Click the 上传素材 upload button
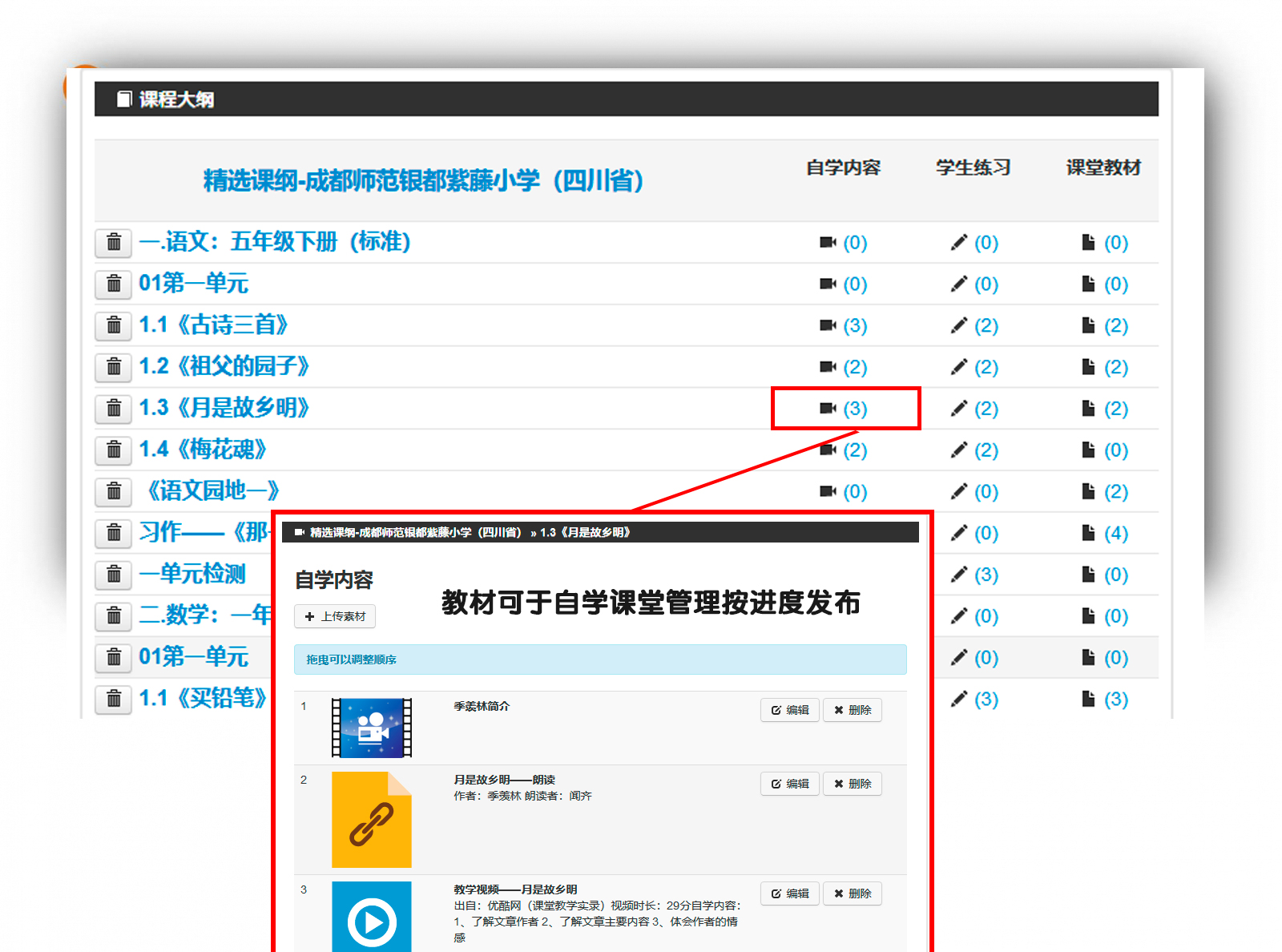 [335, 616]
